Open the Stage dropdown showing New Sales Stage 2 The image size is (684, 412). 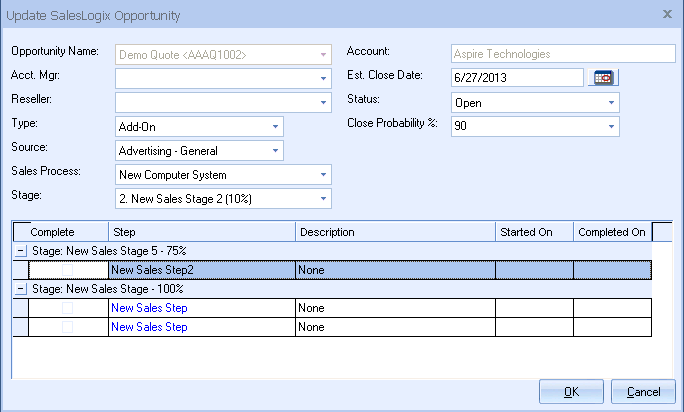coord(323,199)
